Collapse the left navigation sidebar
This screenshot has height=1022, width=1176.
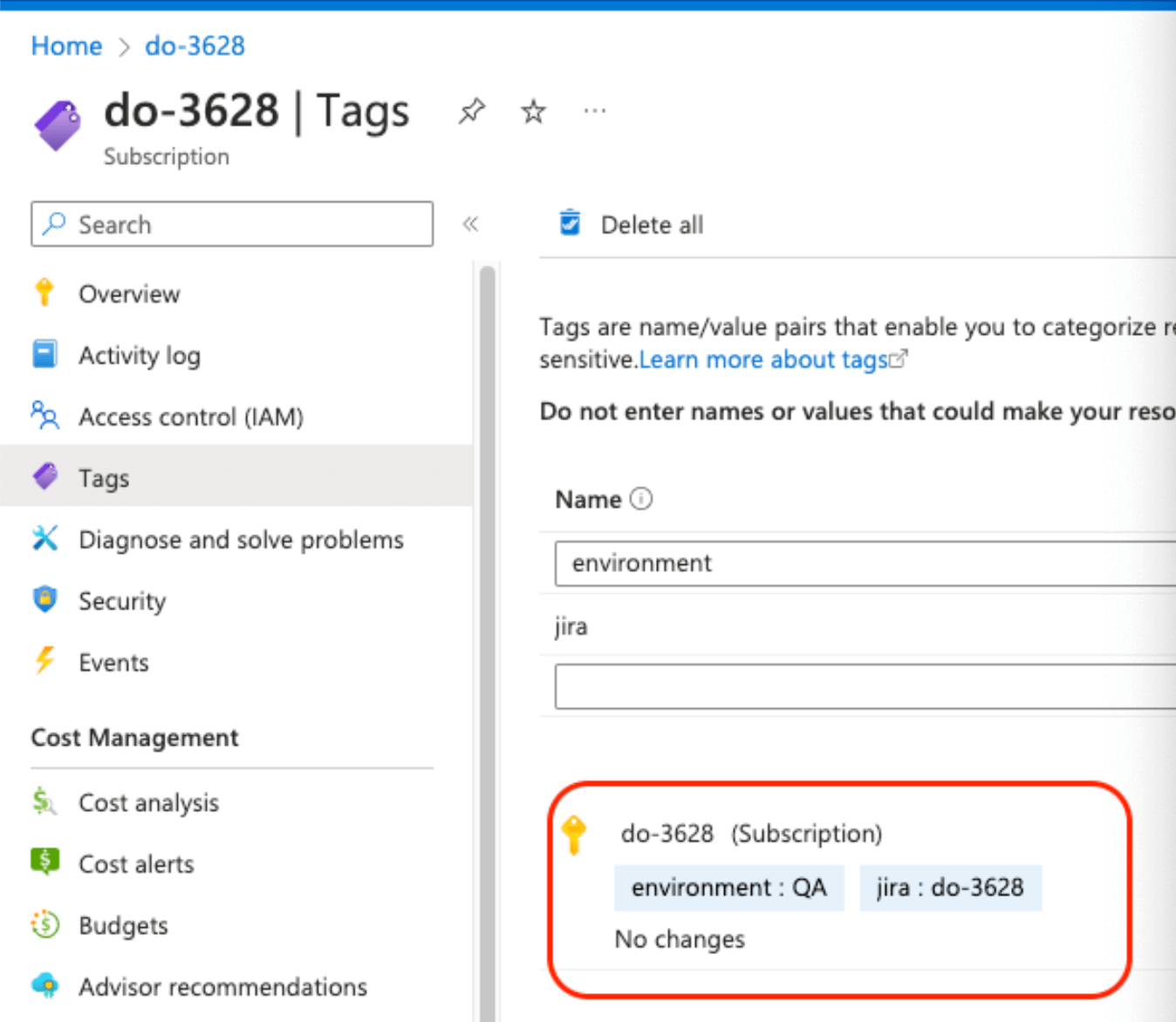pos(470,224)
